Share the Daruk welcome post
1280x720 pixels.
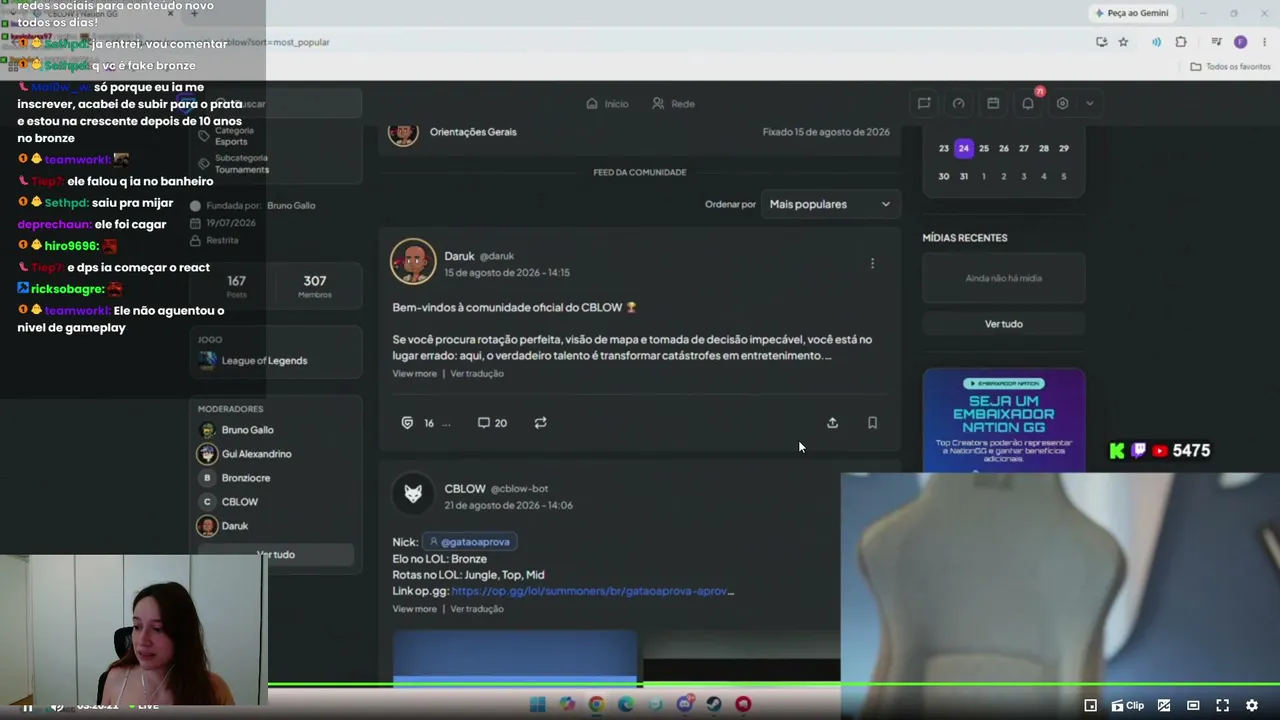[x=832, y=423]
